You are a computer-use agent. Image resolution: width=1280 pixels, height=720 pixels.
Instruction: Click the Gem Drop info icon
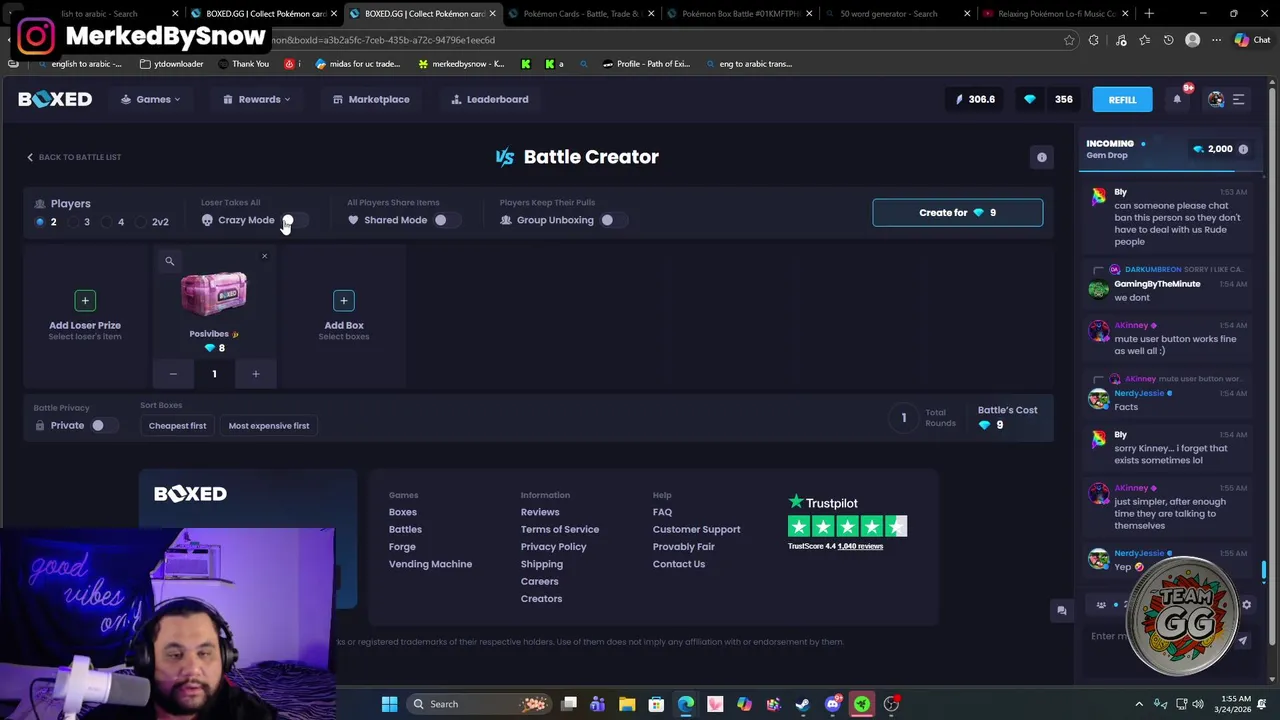(x=1243, y=149)
